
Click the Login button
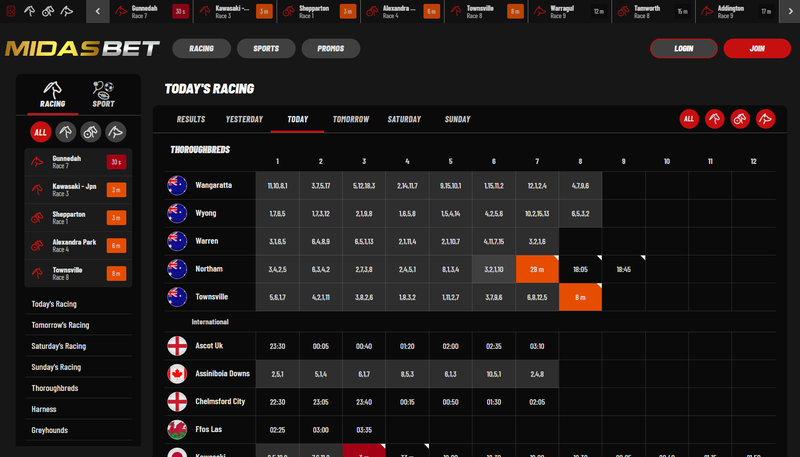click(x=684, y=48)
